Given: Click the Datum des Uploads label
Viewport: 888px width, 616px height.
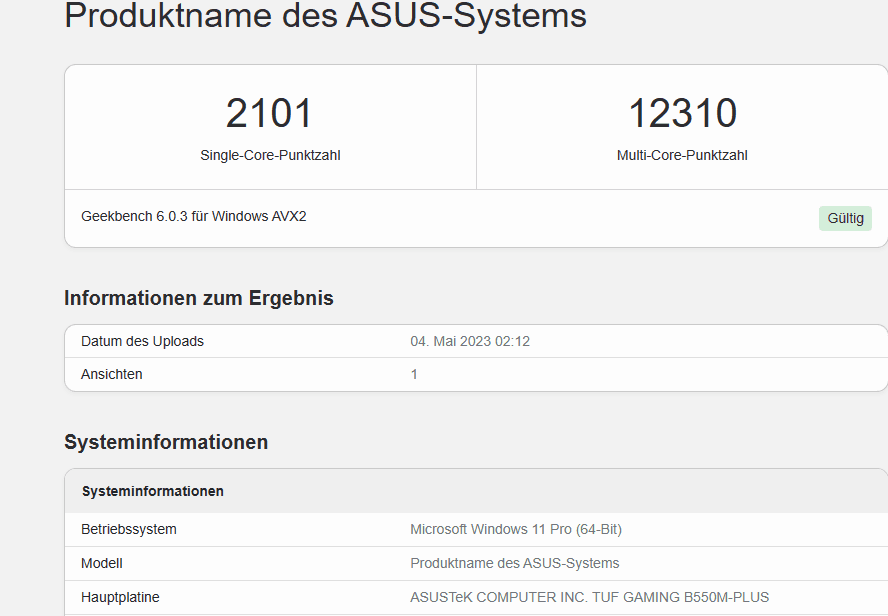Looking at the screenshot, I should point(142,341).
